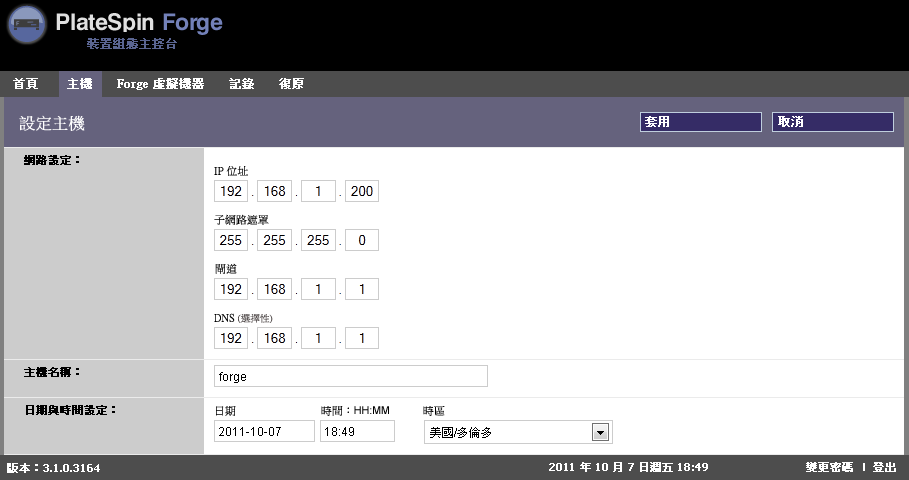Click the version text 3.1.0.3164

(71, 468)
